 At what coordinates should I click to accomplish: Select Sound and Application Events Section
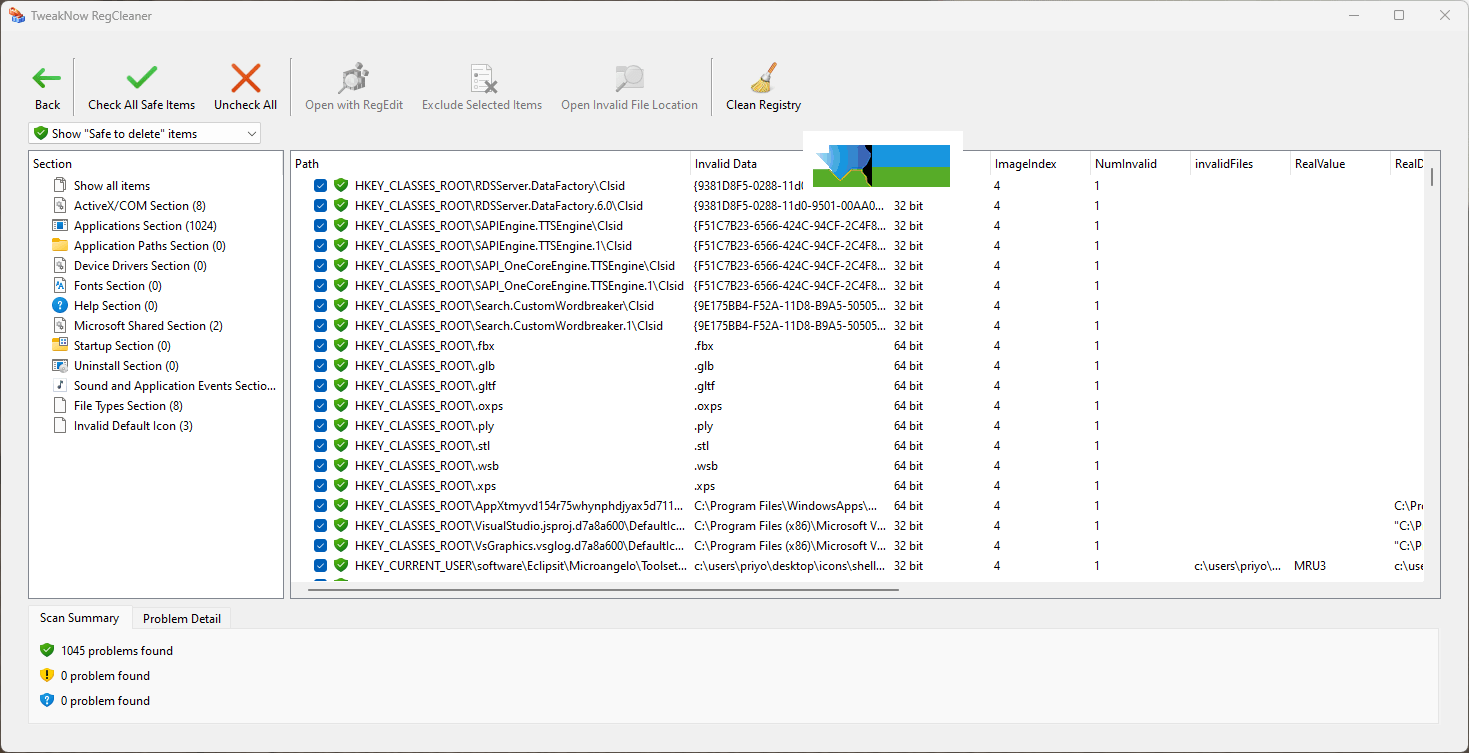pos(174,385)
